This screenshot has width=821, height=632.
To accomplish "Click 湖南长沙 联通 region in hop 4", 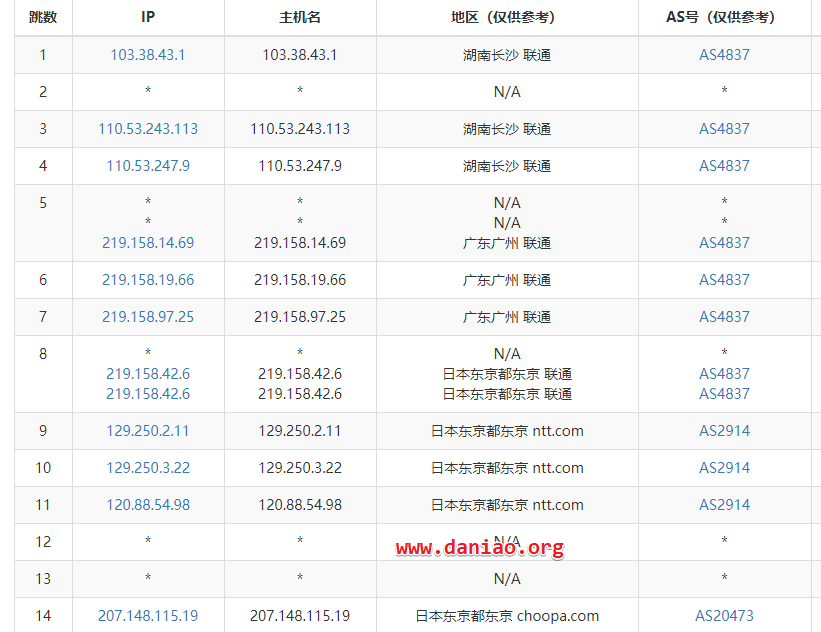I will click(x=507, y=166).
